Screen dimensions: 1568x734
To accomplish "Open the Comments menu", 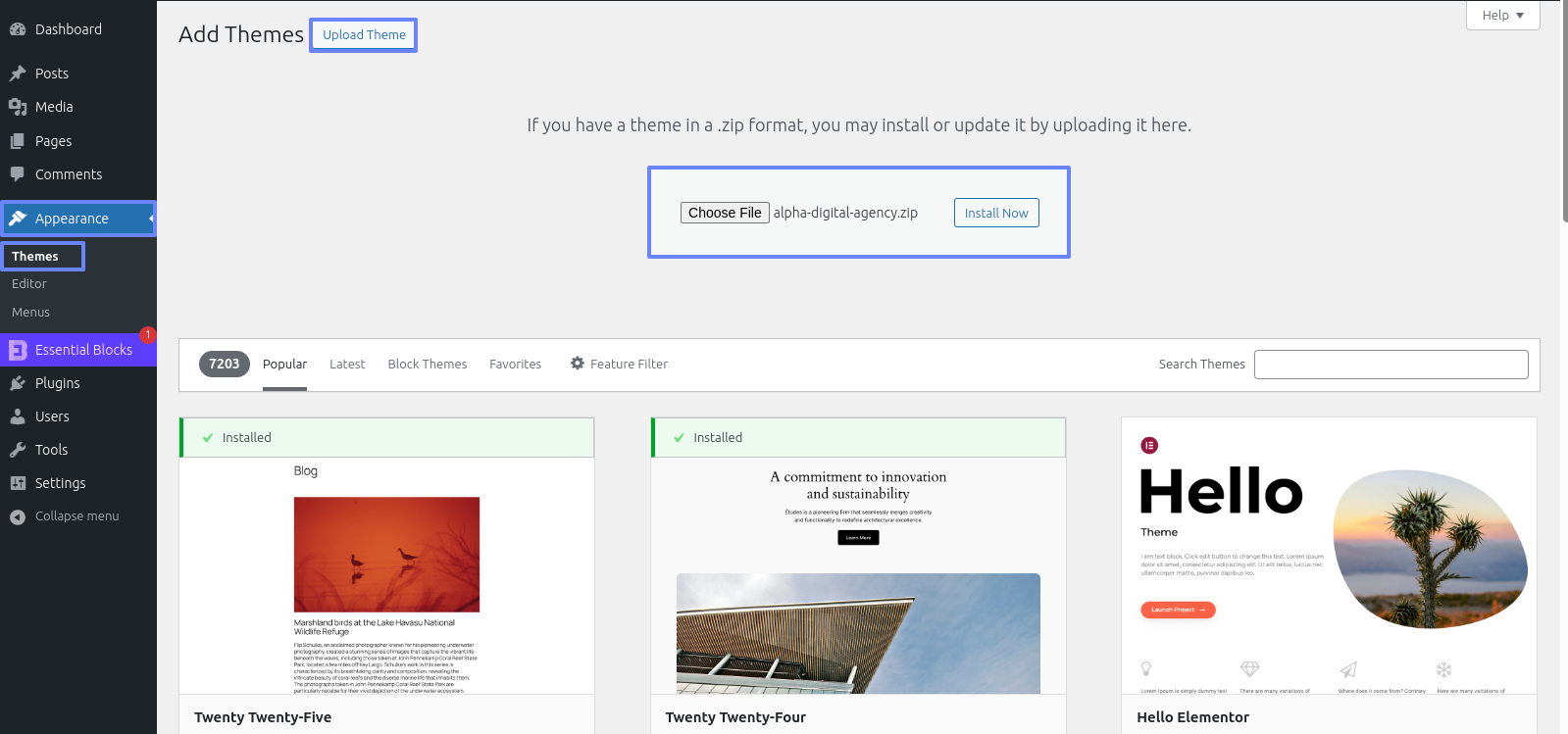I will 78,174.
